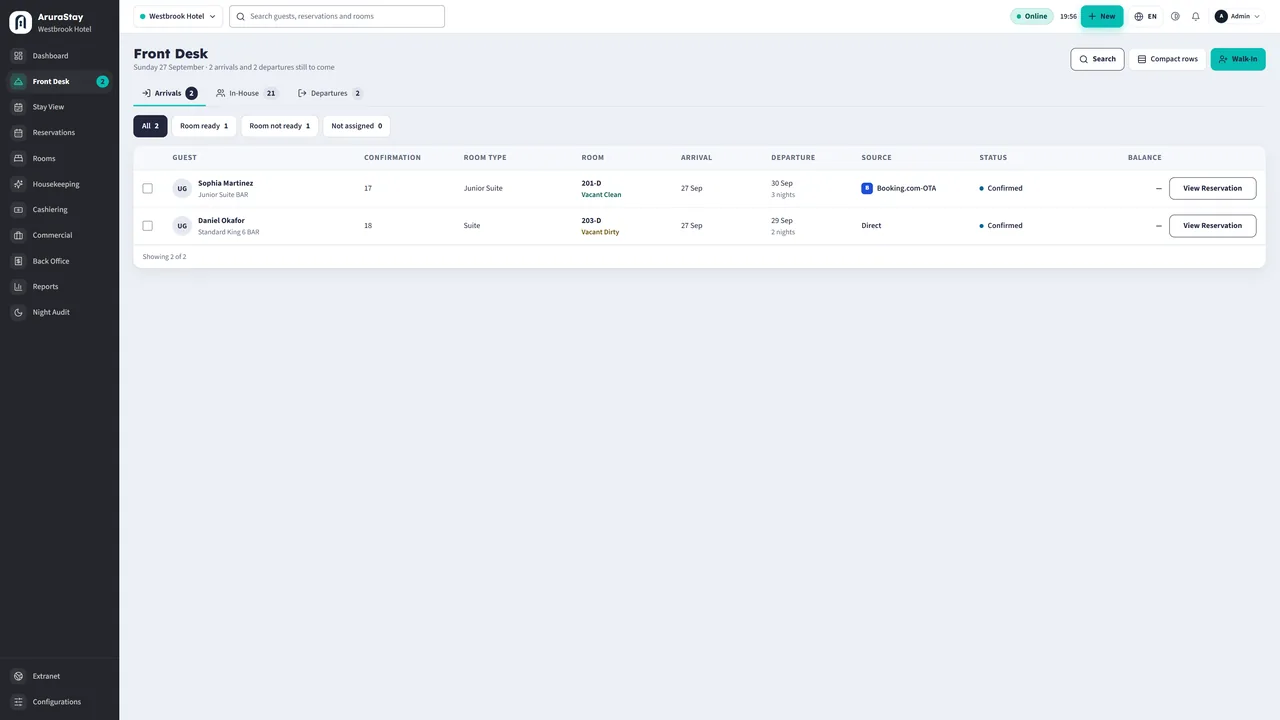
Task: Open the Extranet link in sidebar
Action: 59,676
